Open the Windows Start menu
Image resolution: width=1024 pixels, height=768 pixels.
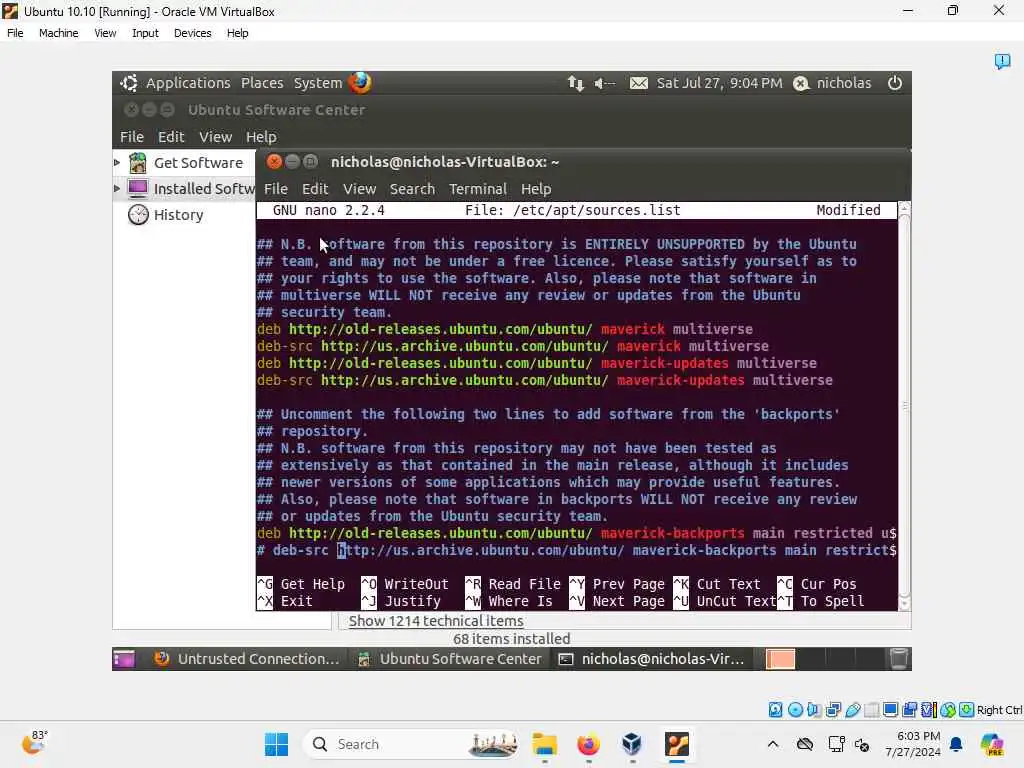point(276,744)
